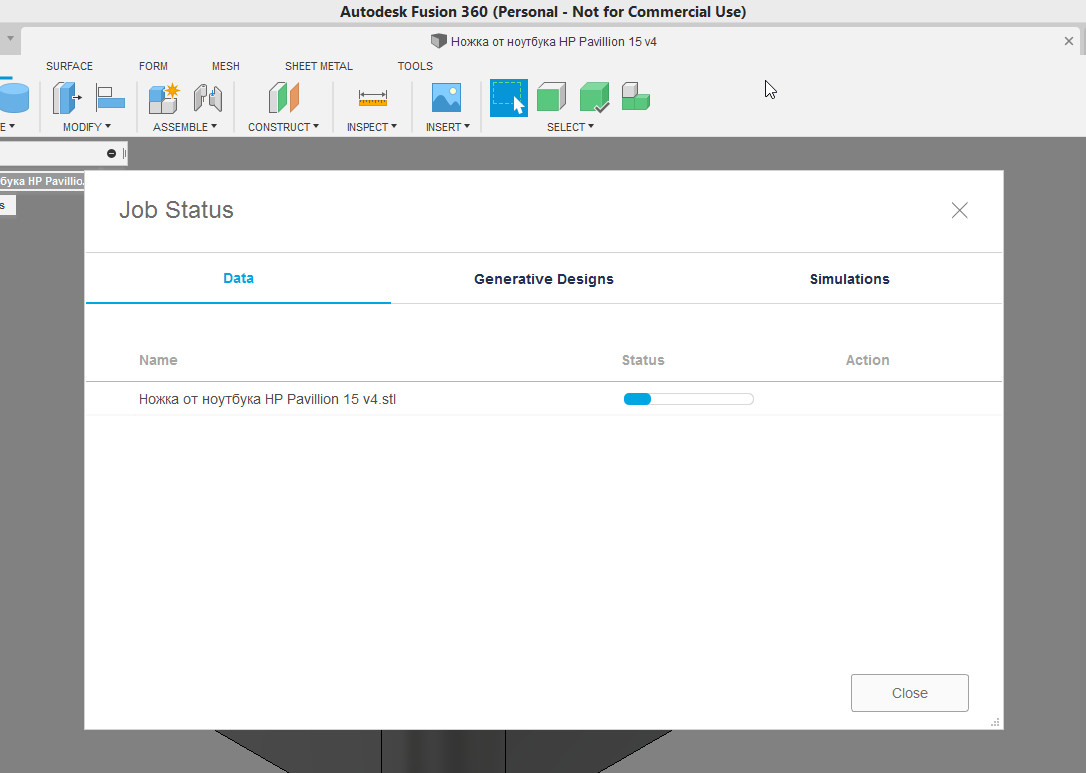Select the Press Pull modify tool
Image resolution: width=1086 pixels, height=773 pixels.
pos(66,98)
